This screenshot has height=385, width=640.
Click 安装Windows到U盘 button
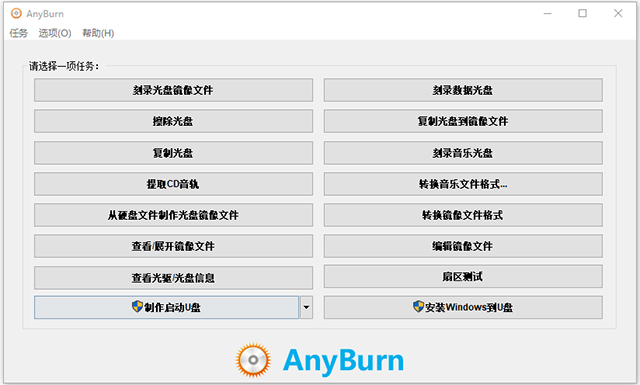tap(463, 307)
